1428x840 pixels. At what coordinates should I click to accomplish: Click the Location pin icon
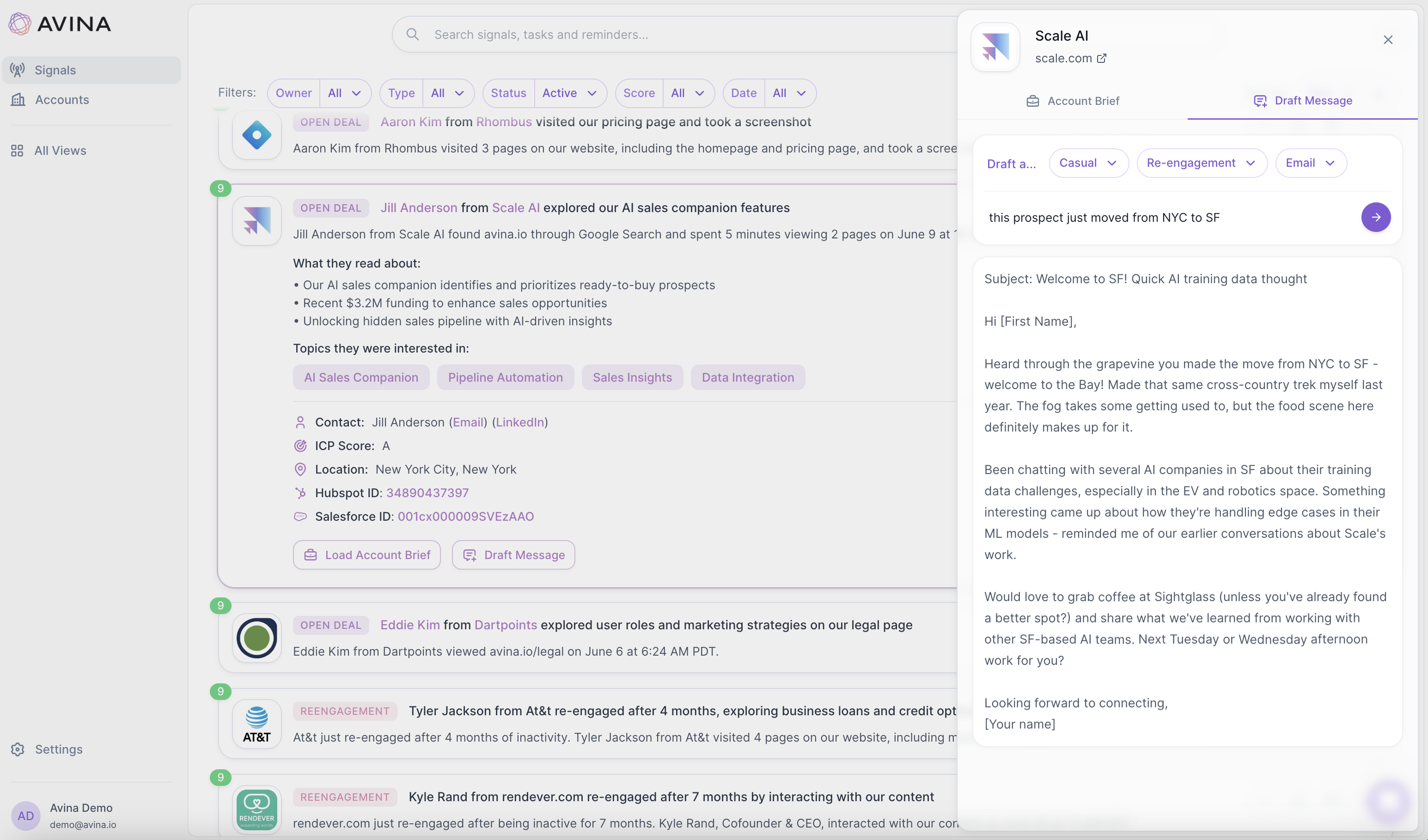tap(300, 469)
